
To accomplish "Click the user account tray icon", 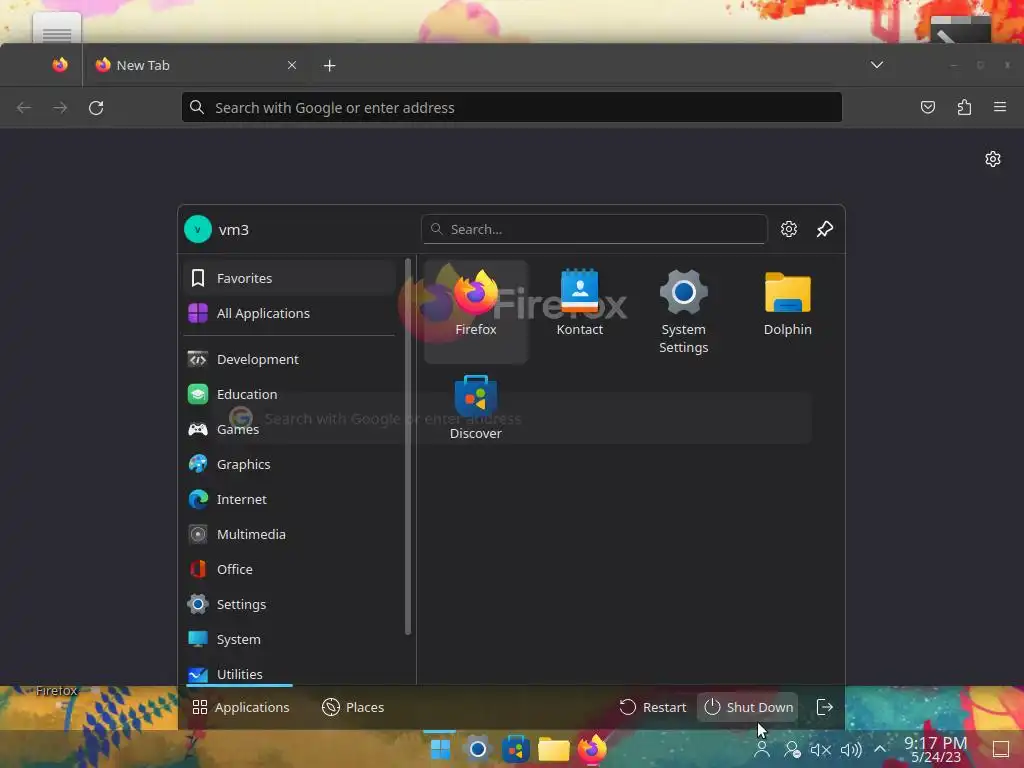I will [x=761, y=750].
